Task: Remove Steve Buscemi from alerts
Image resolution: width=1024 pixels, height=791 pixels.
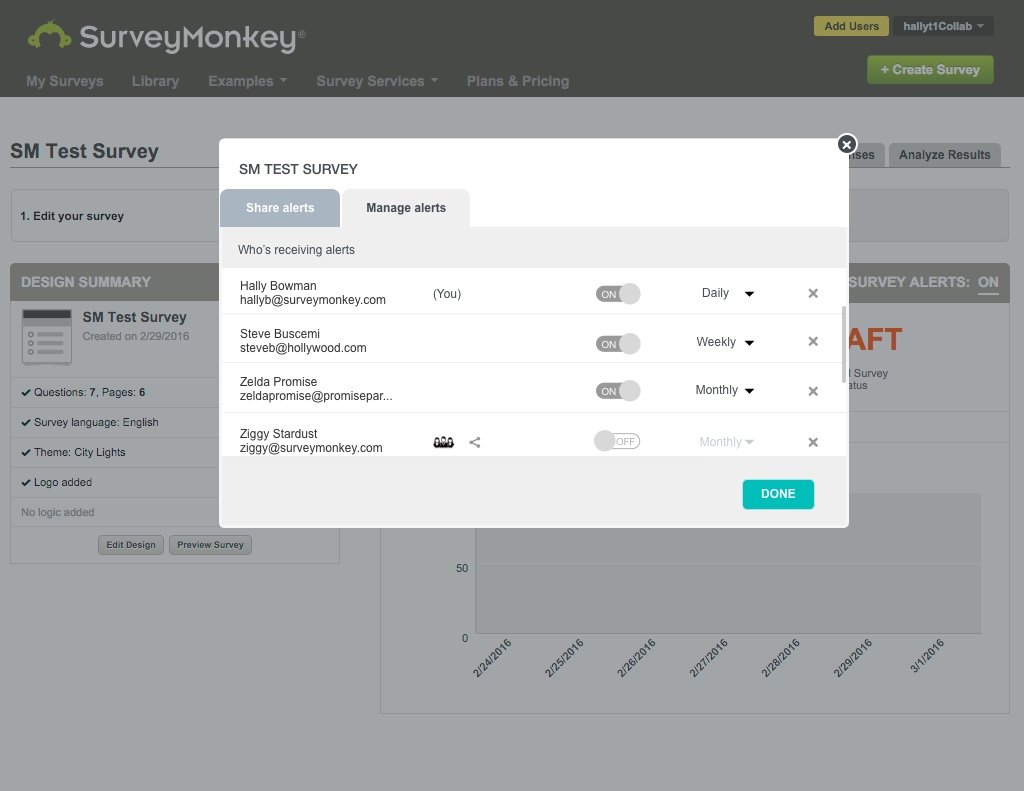Action: pos(813,342)
